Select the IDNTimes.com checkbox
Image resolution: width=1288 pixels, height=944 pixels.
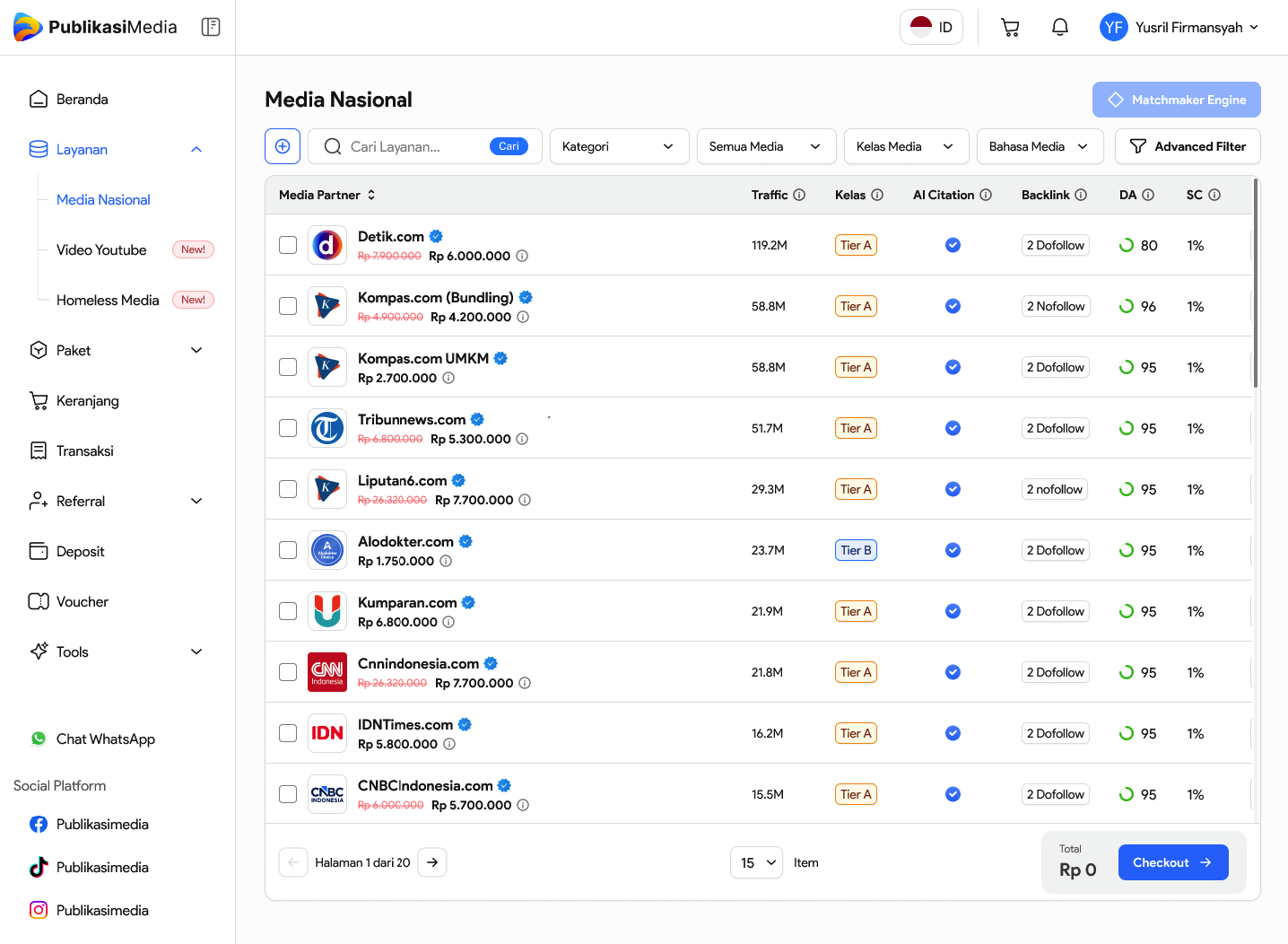tap(288, 733)
